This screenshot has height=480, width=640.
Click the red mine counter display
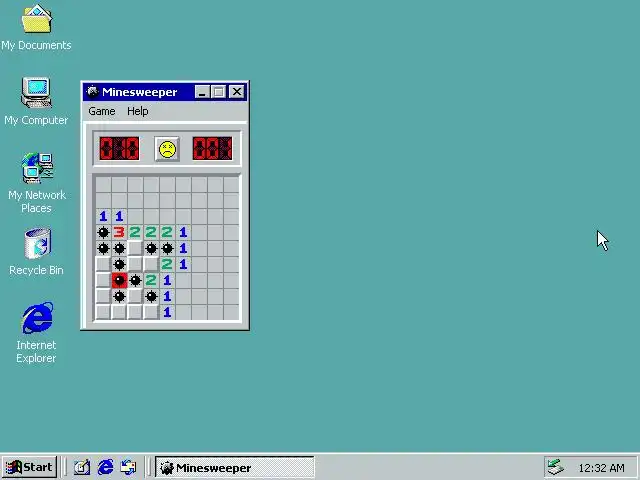click(x=120, y=149)
